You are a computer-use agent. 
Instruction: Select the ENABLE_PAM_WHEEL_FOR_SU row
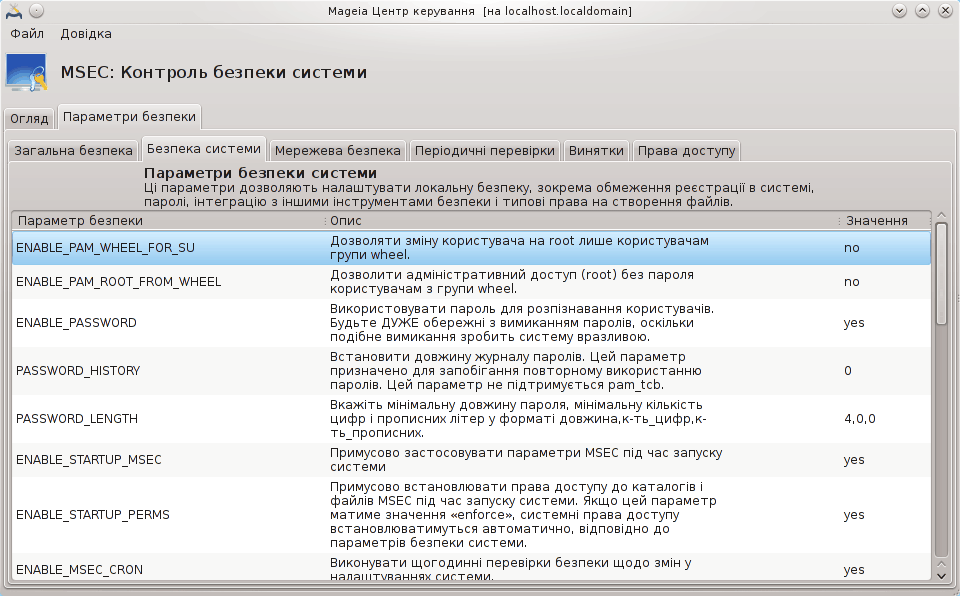(x=471, y=248)
